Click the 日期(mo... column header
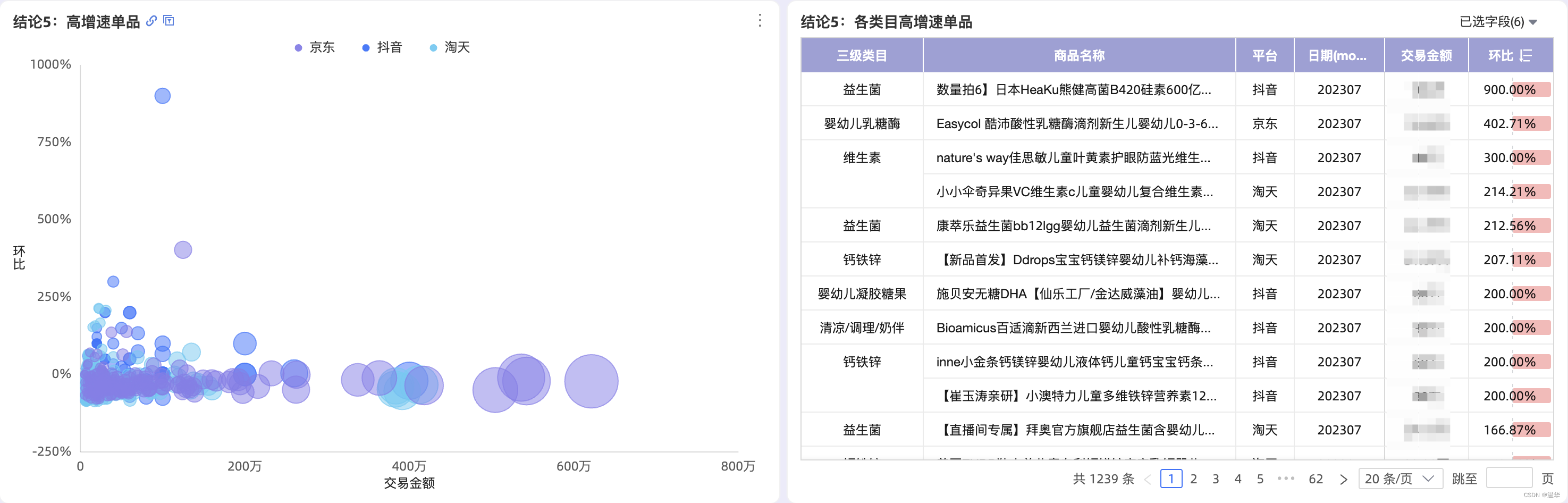This screenshot has height=503, width=1568. (1339, 55)
